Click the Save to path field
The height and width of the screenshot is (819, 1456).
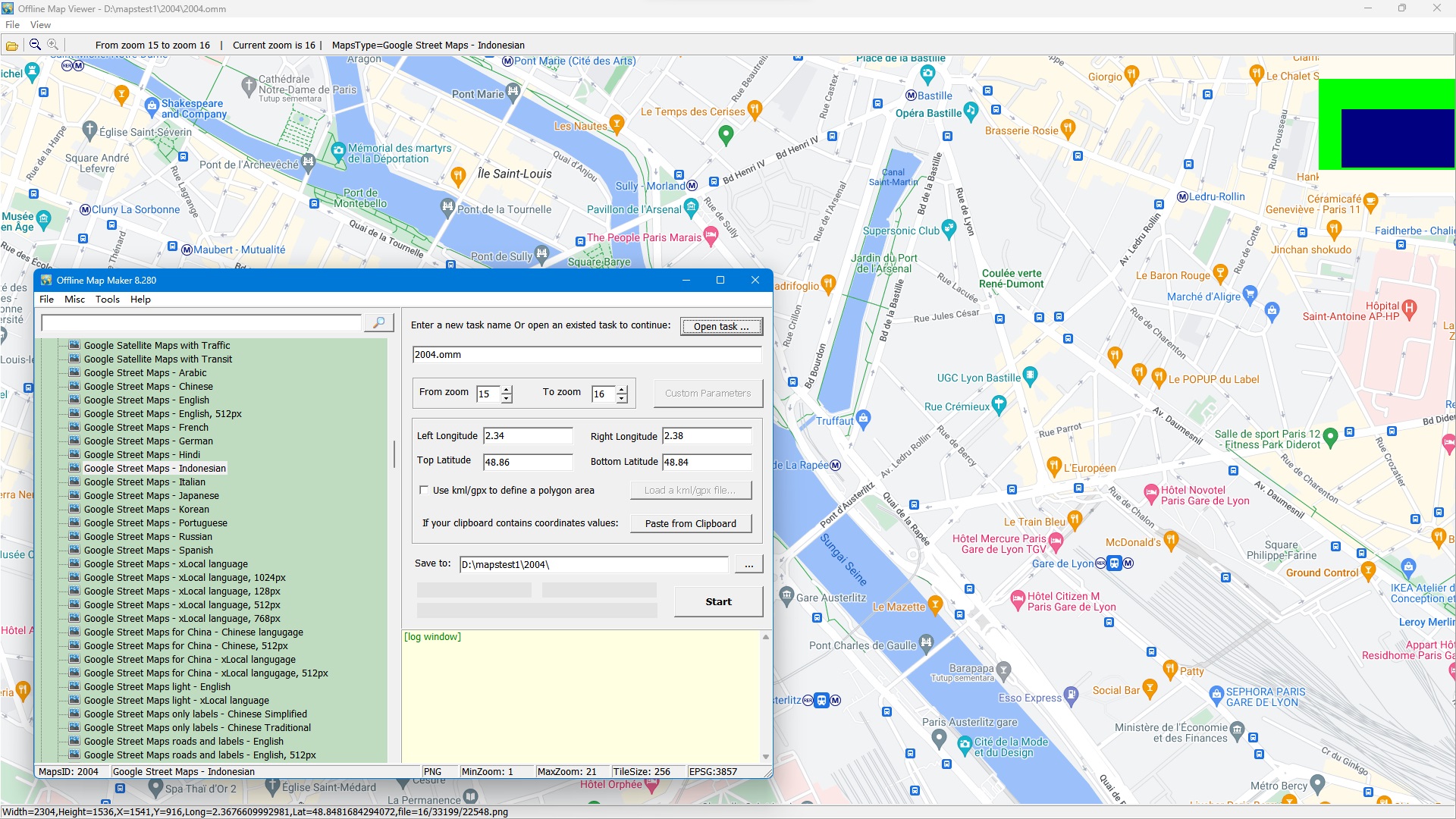coord(594,564)
